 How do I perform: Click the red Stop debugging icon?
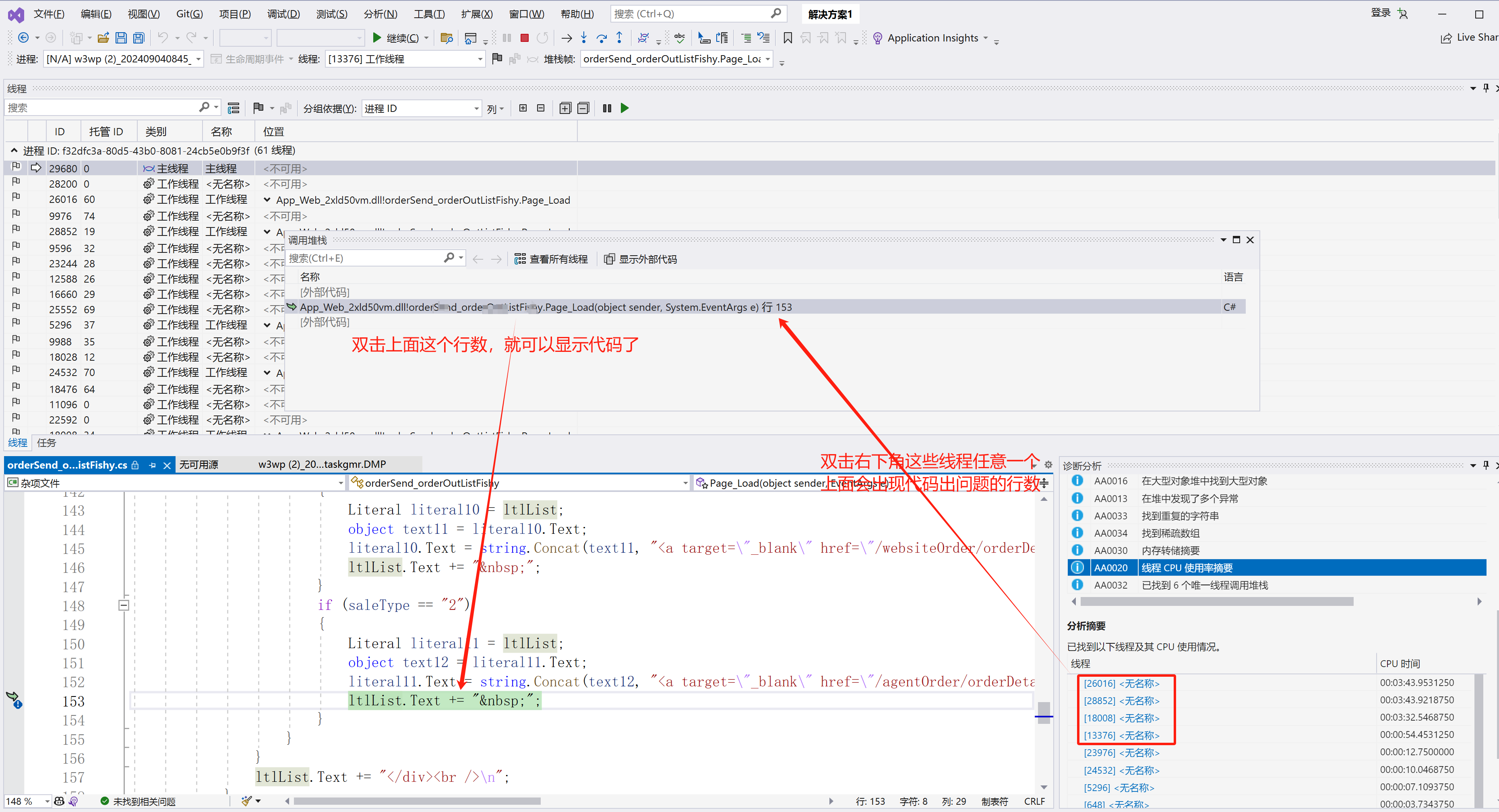tap(524, 38)
